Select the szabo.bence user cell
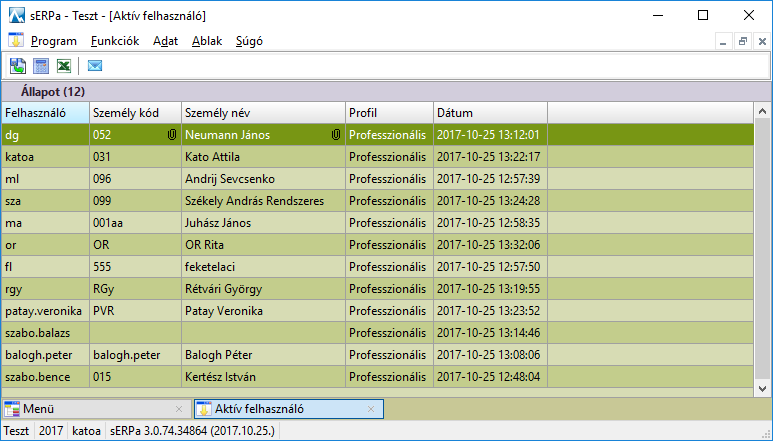This screenshot has width=773, height=441. pyautogui.click(x=45, y=377)
